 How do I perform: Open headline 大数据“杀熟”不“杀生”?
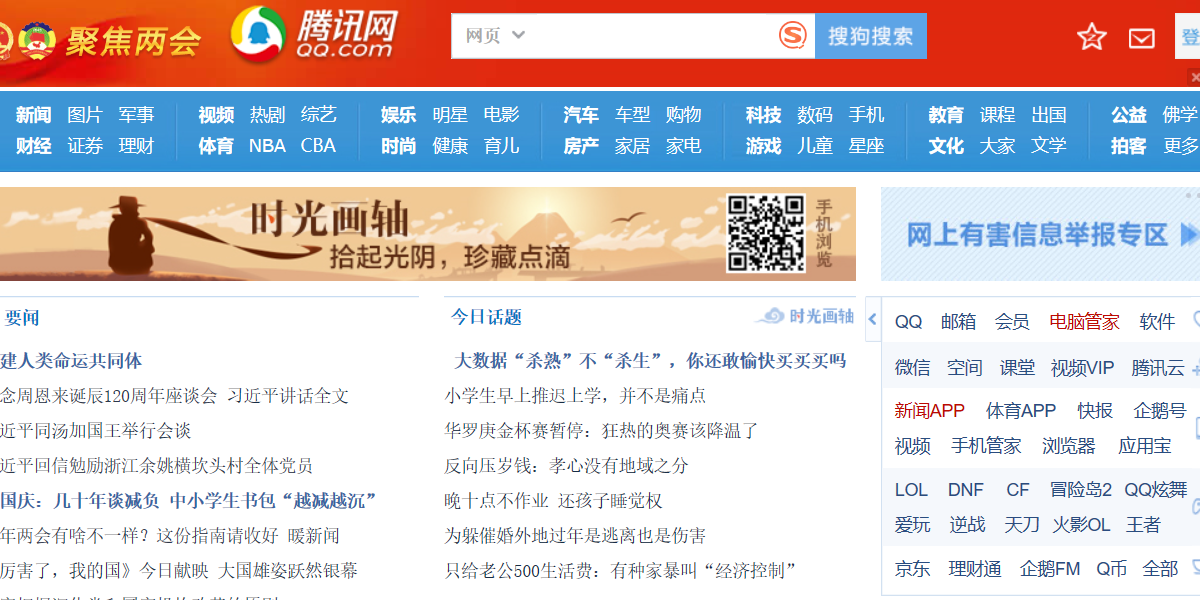(x=650, y=361)
